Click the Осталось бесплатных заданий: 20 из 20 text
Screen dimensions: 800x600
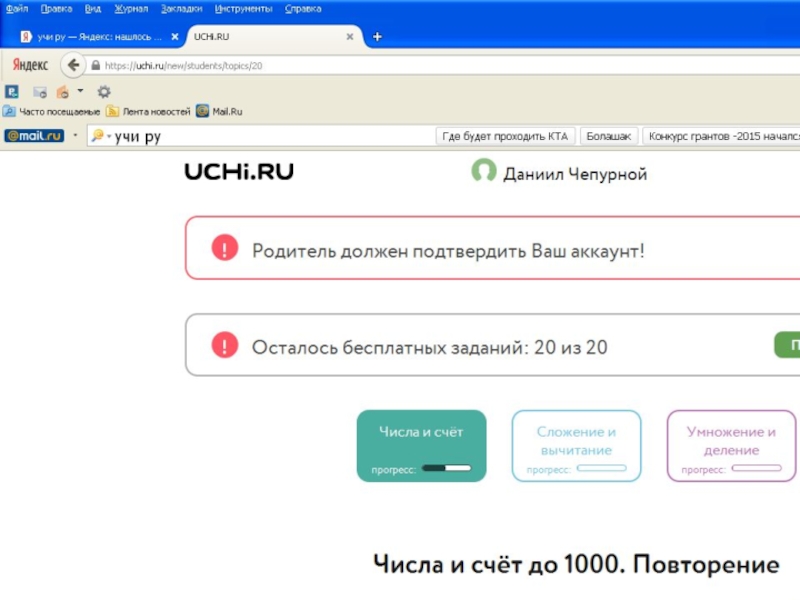pyautogui.click(x=430, y=347)
